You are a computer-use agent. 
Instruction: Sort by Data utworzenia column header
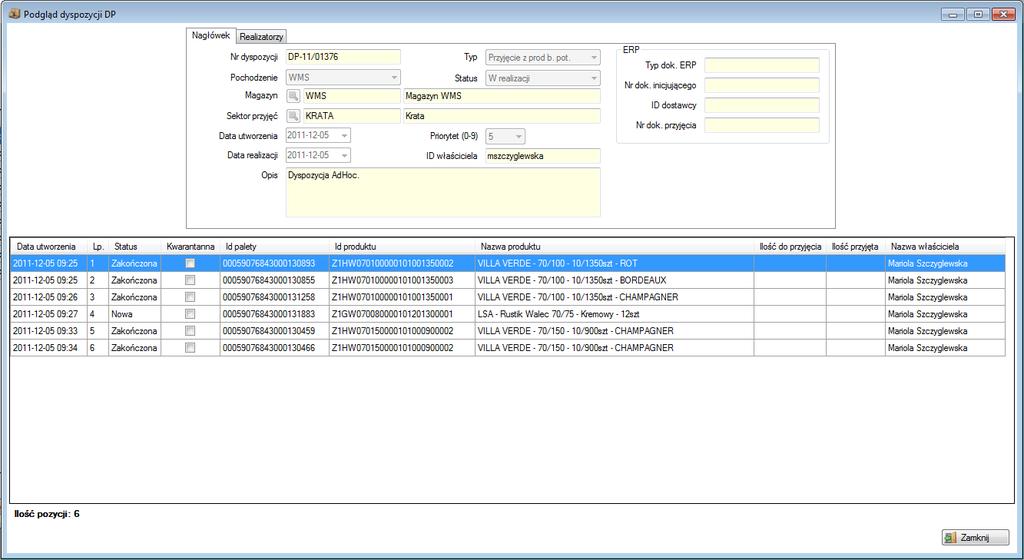point(48,247)
